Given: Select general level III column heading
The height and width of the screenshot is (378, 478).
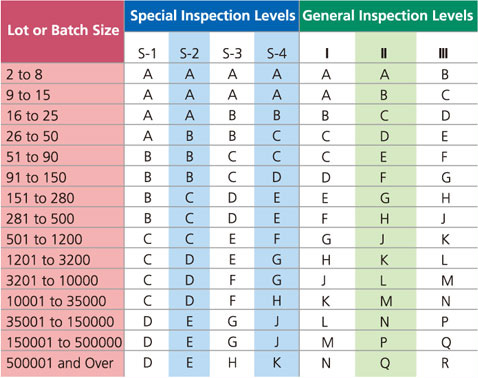Looking at the screenshot, I should (x=443, y=53).
